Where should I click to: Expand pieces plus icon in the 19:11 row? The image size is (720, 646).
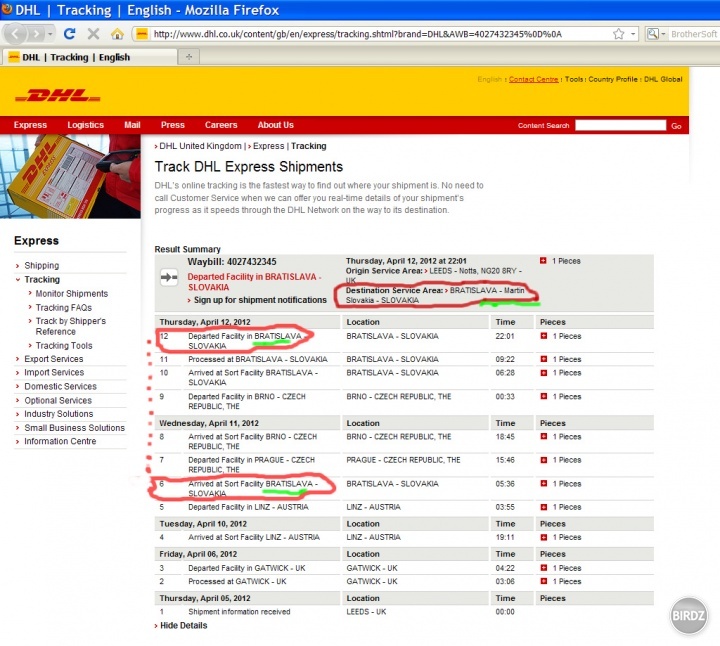(544, 537)
